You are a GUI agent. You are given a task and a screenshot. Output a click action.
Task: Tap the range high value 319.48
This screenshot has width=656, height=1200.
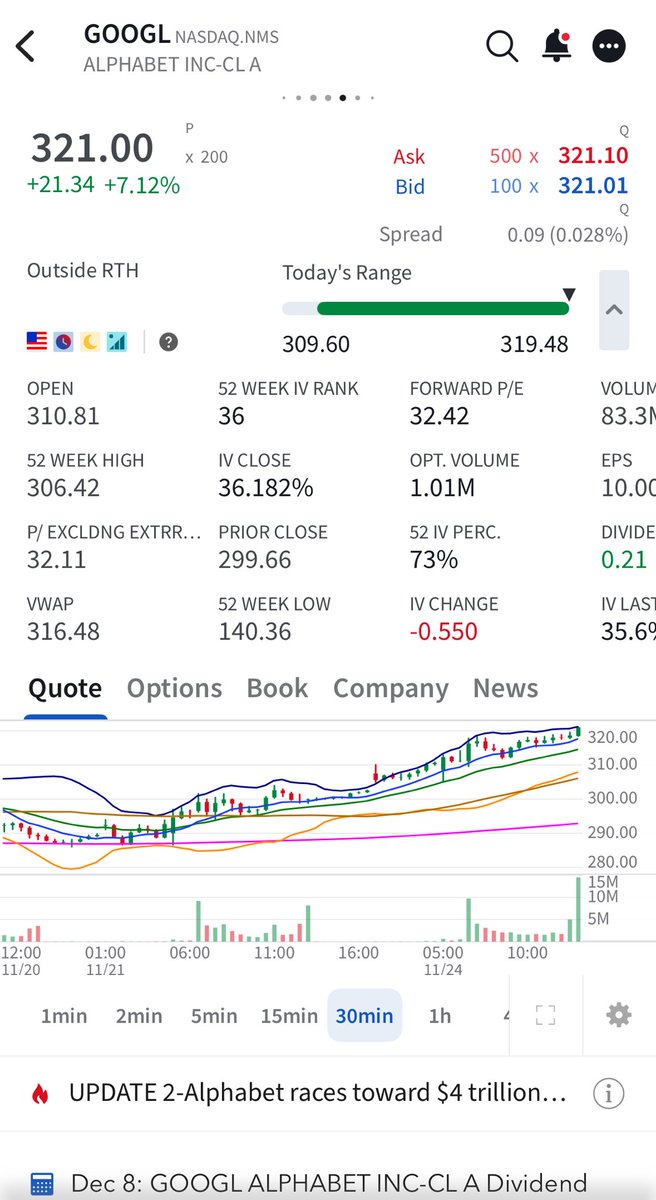click(x=534, y=345)
